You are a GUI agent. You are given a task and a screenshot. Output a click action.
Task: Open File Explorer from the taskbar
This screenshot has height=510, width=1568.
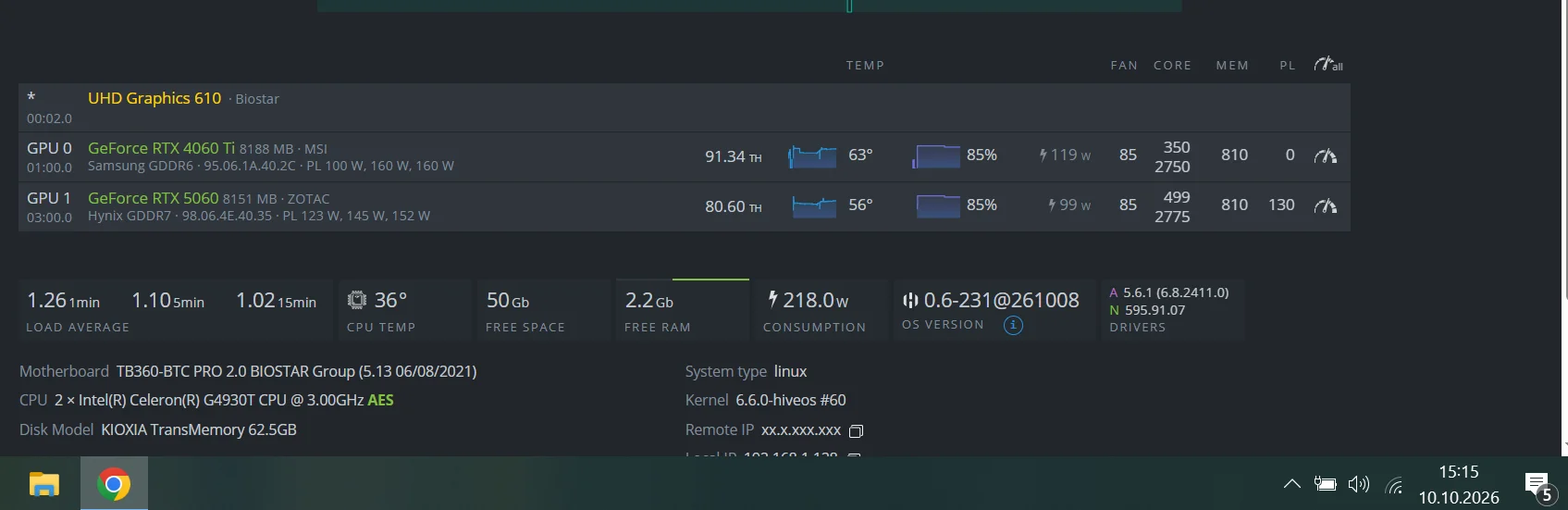click(44, 484)
